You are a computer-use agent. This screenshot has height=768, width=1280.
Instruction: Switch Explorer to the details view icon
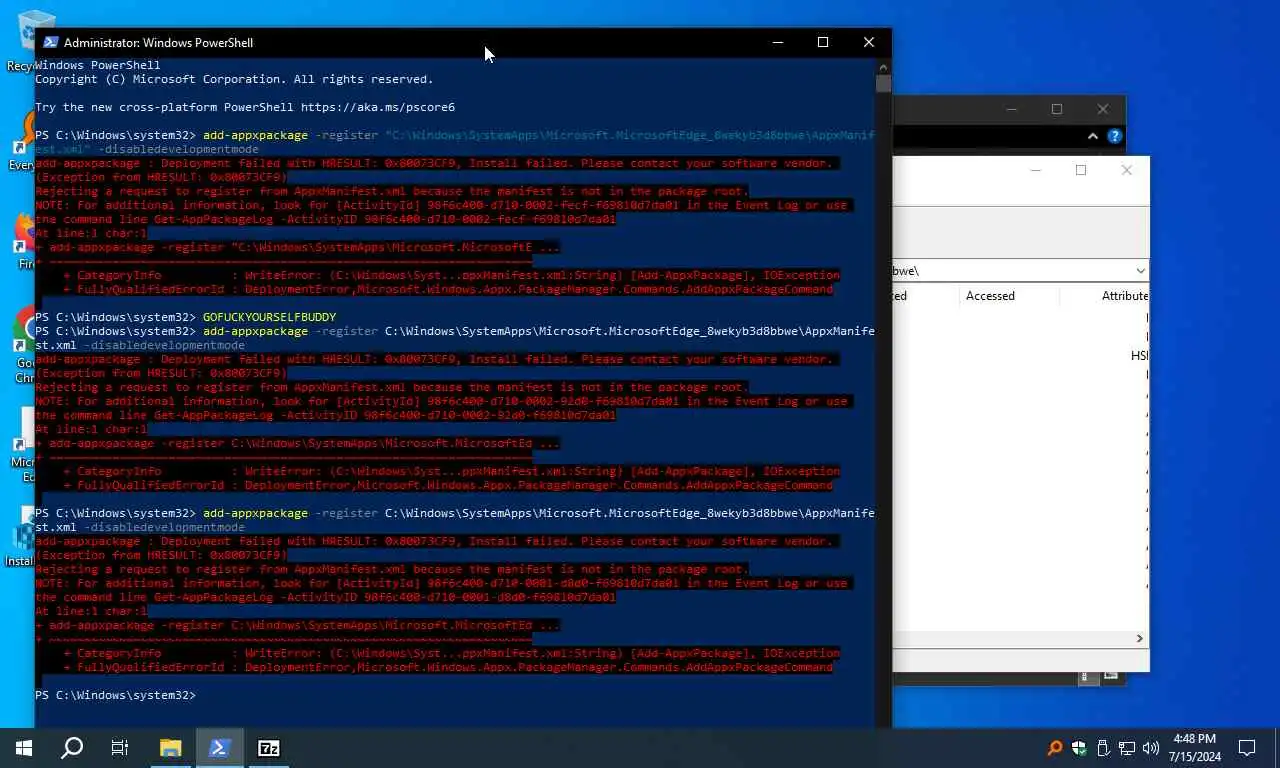(1087, 677)
